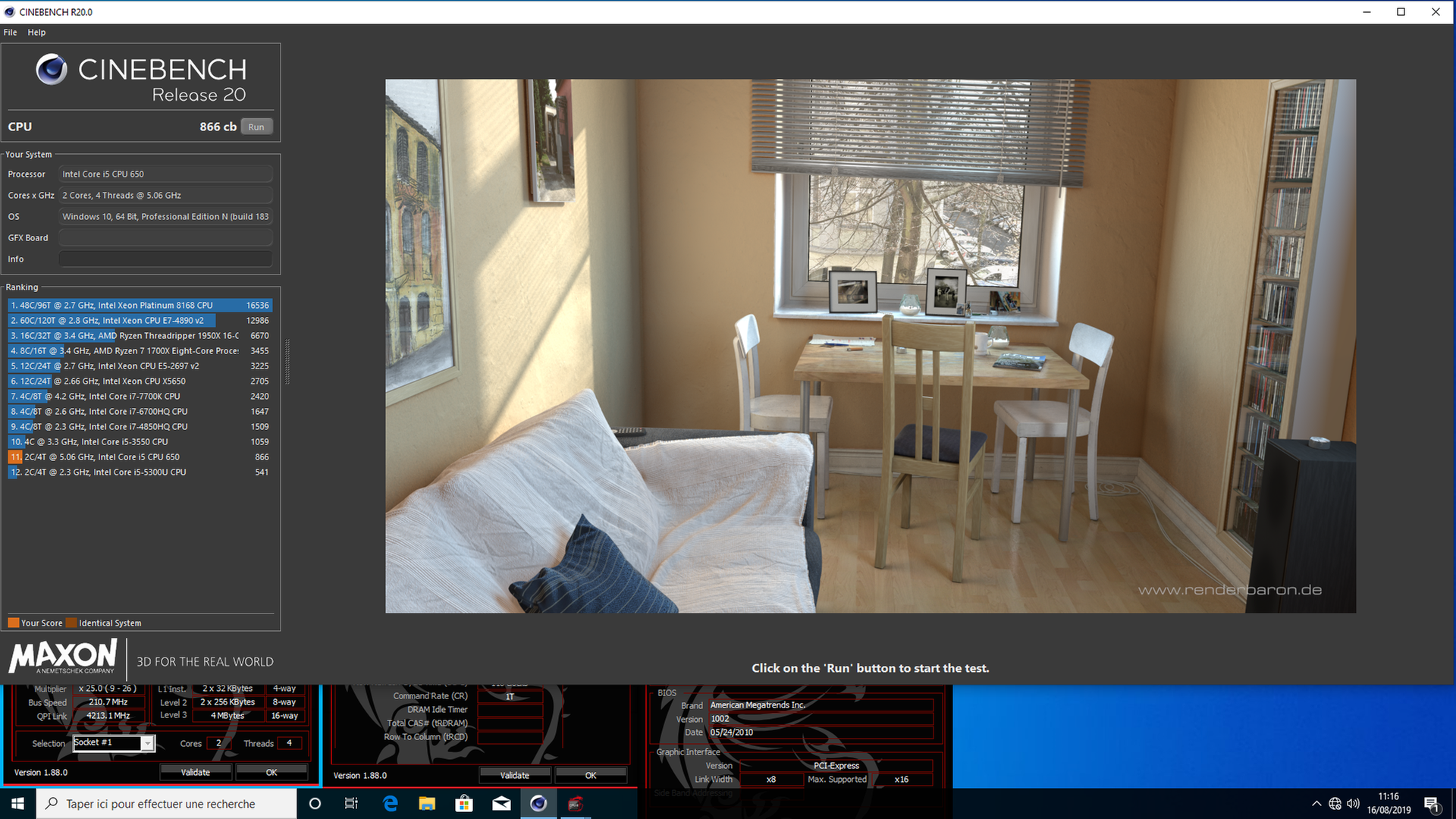Show hidden system tray icons
1456x819 pixels.
1316,804
